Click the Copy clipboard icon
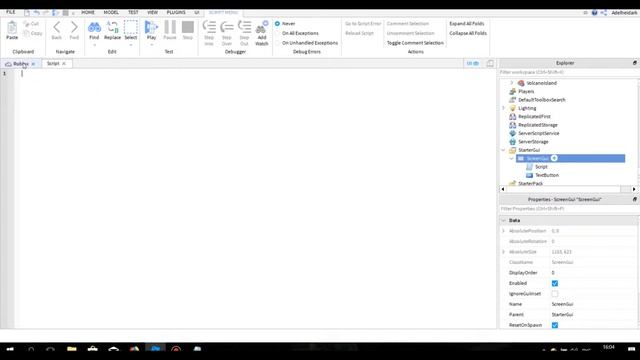This screenshot has width=640, height=360. click(x=27, y=33)
